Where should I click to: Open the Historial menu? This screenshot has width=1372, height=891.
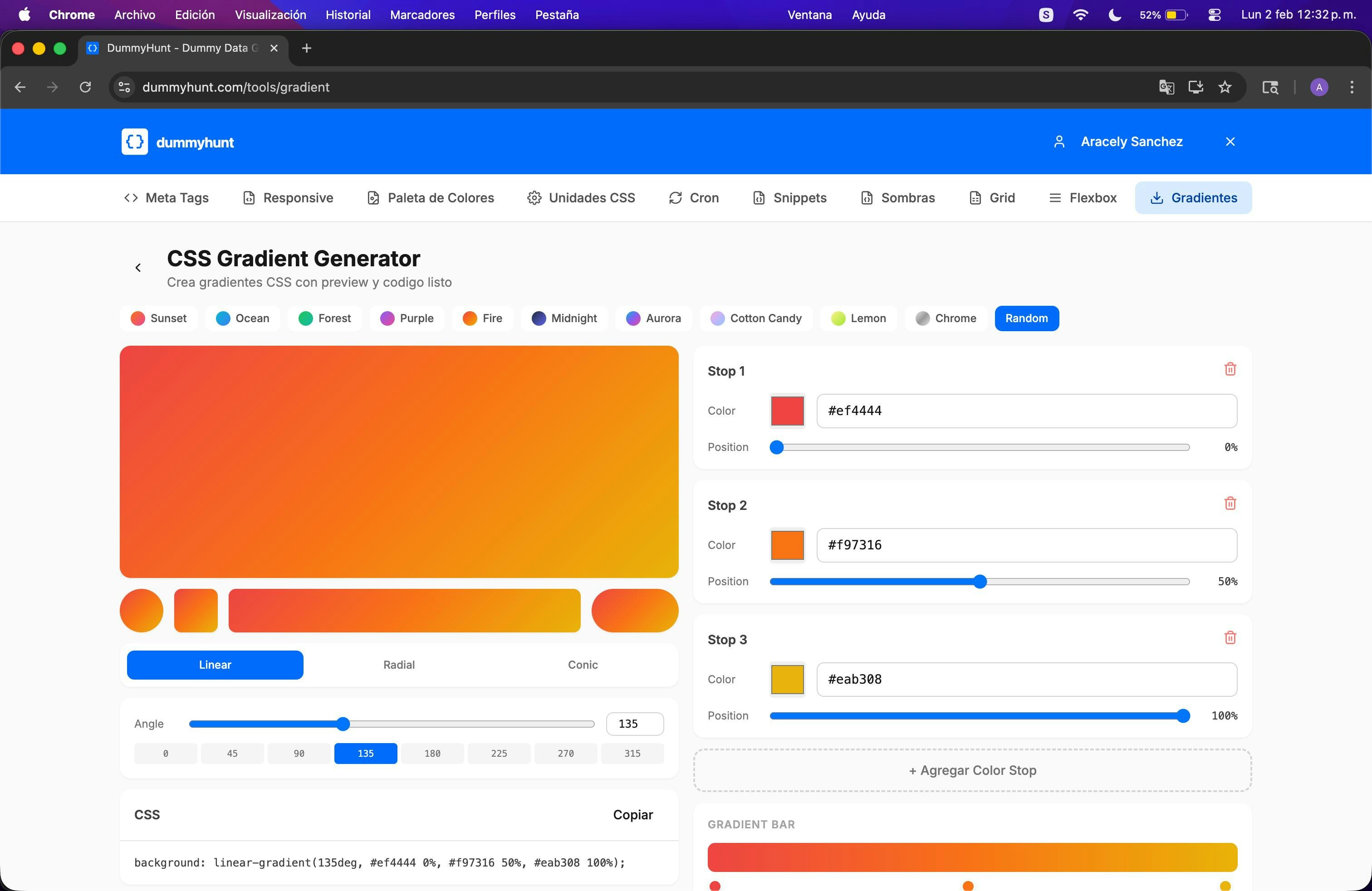(347, 15)
